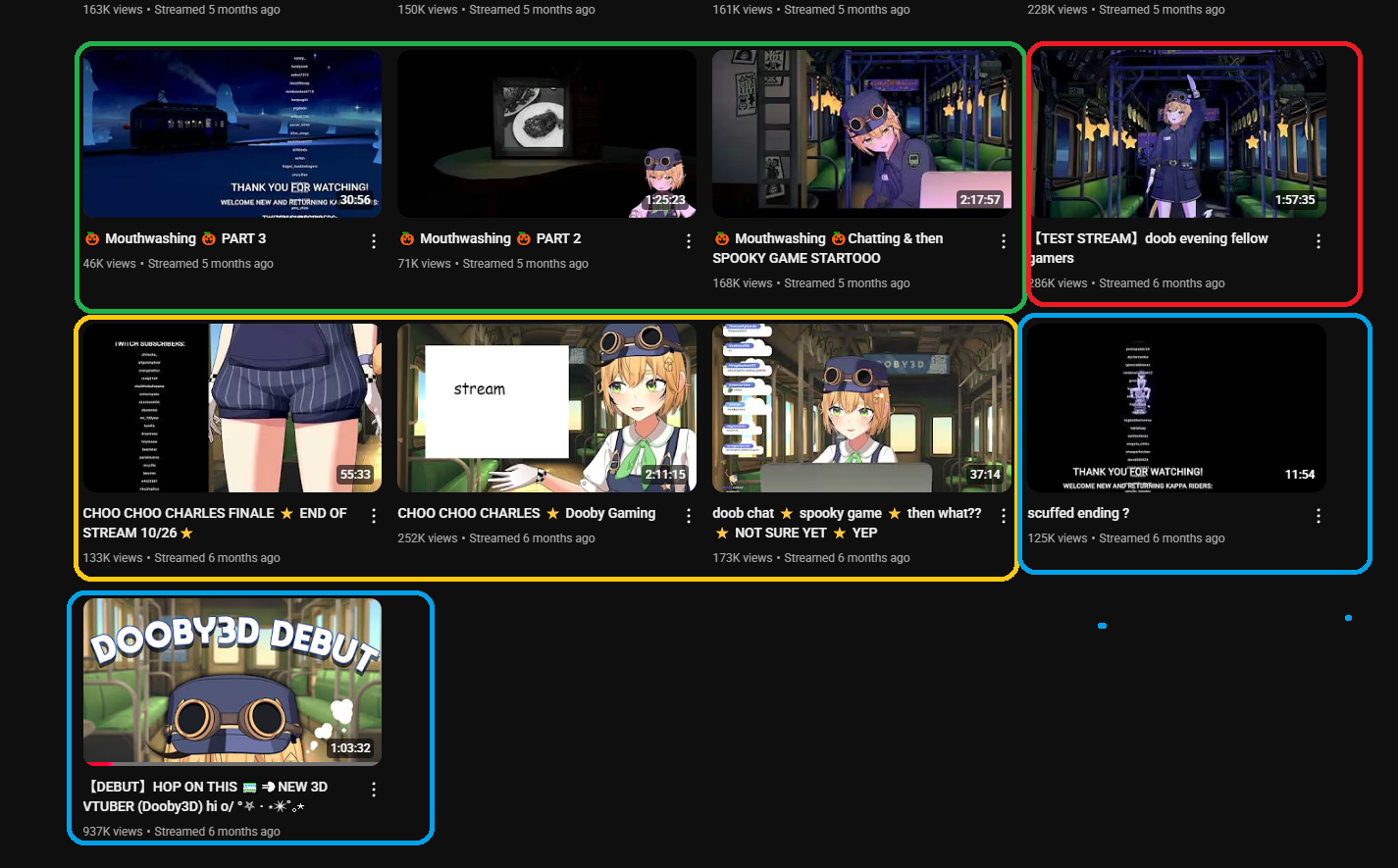Open the Dooby Gaming 'stream' sign thumbnail
Image resolution: width=1398 pixels, height=868 pixels.
point(546,408)
